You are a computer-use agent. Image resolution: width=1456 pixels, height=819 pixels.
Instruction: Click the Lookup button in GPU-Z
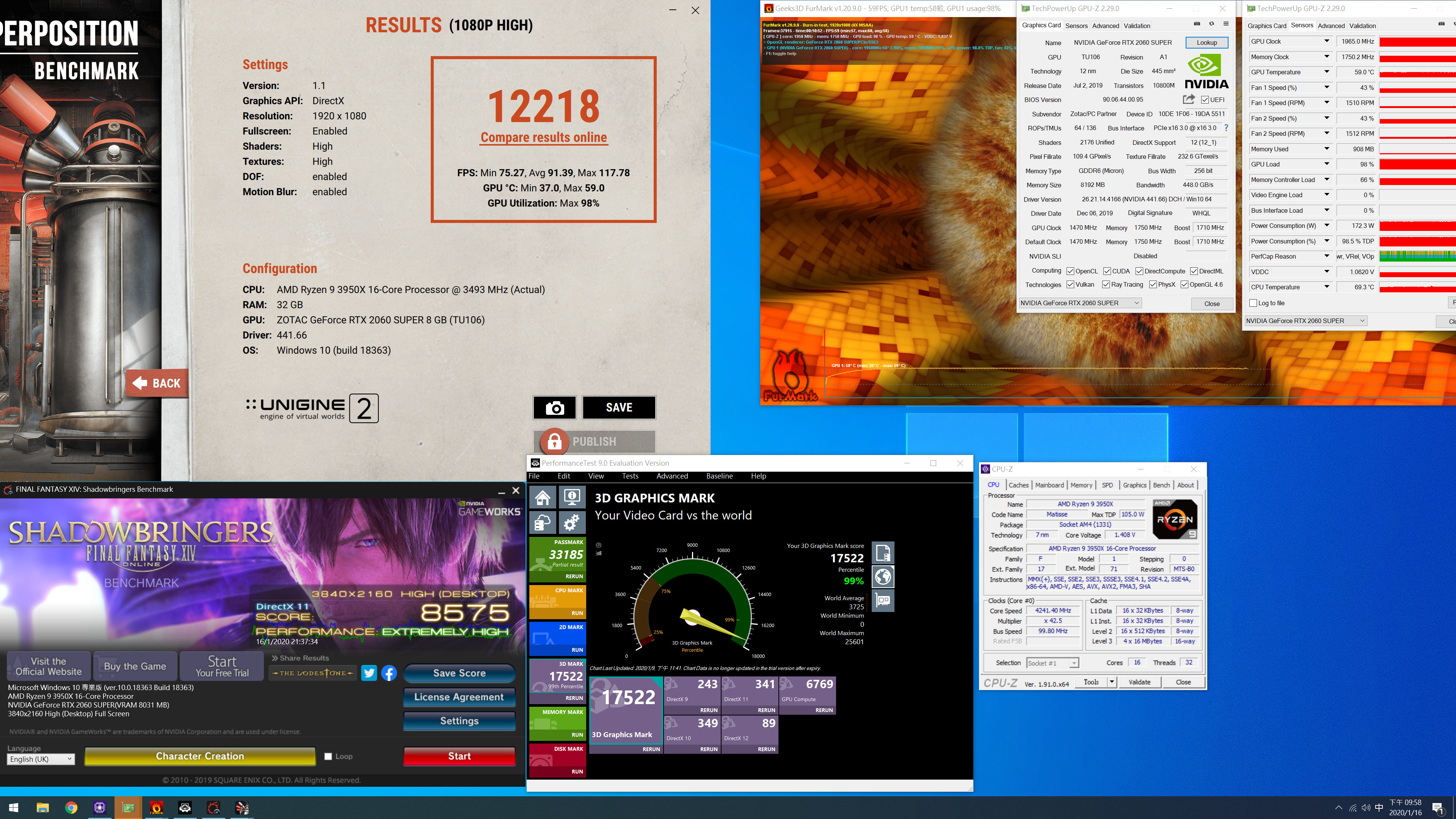[1206, 42]
